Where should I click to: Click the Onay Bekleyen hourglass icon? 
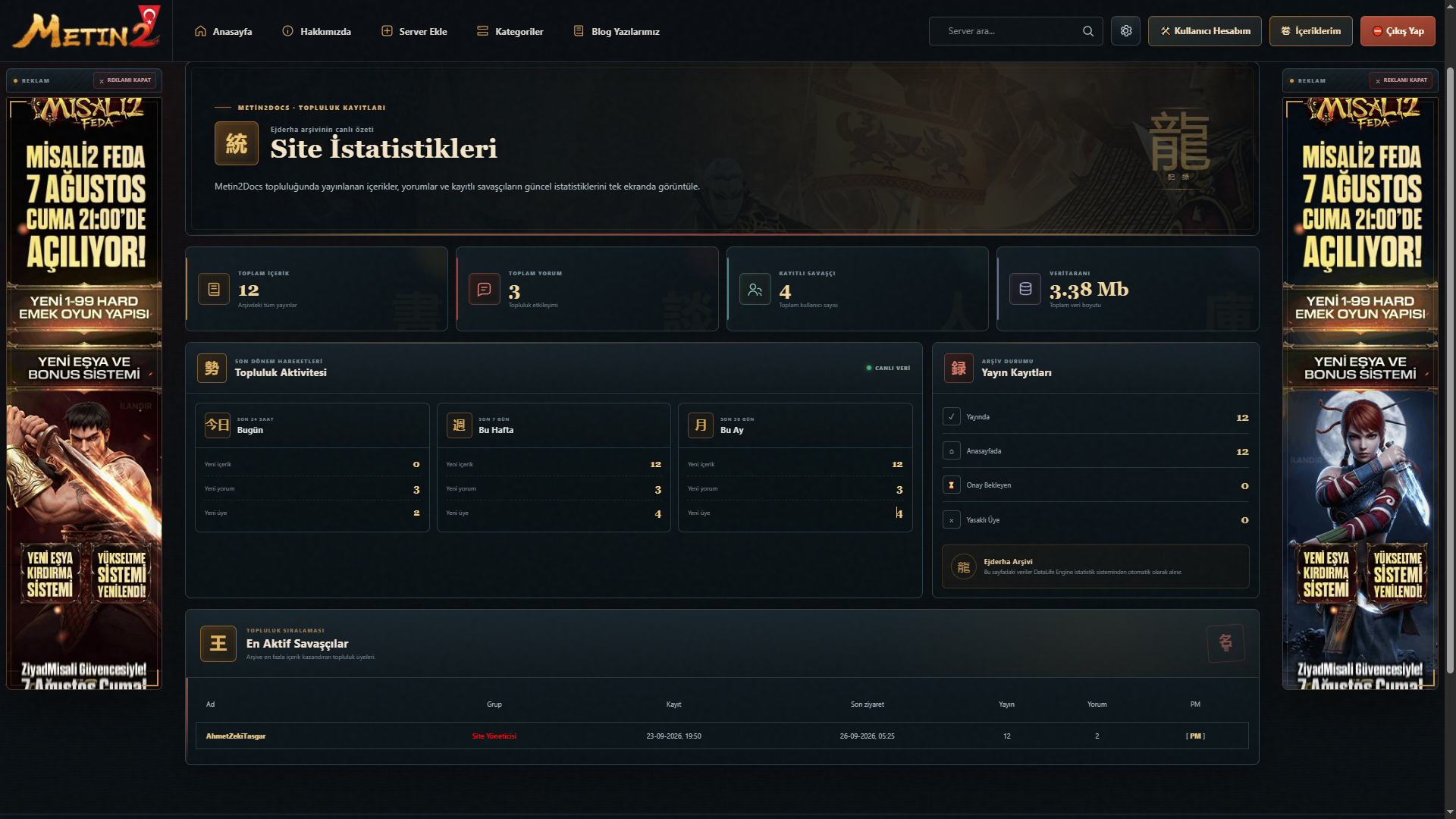(952, 485)
